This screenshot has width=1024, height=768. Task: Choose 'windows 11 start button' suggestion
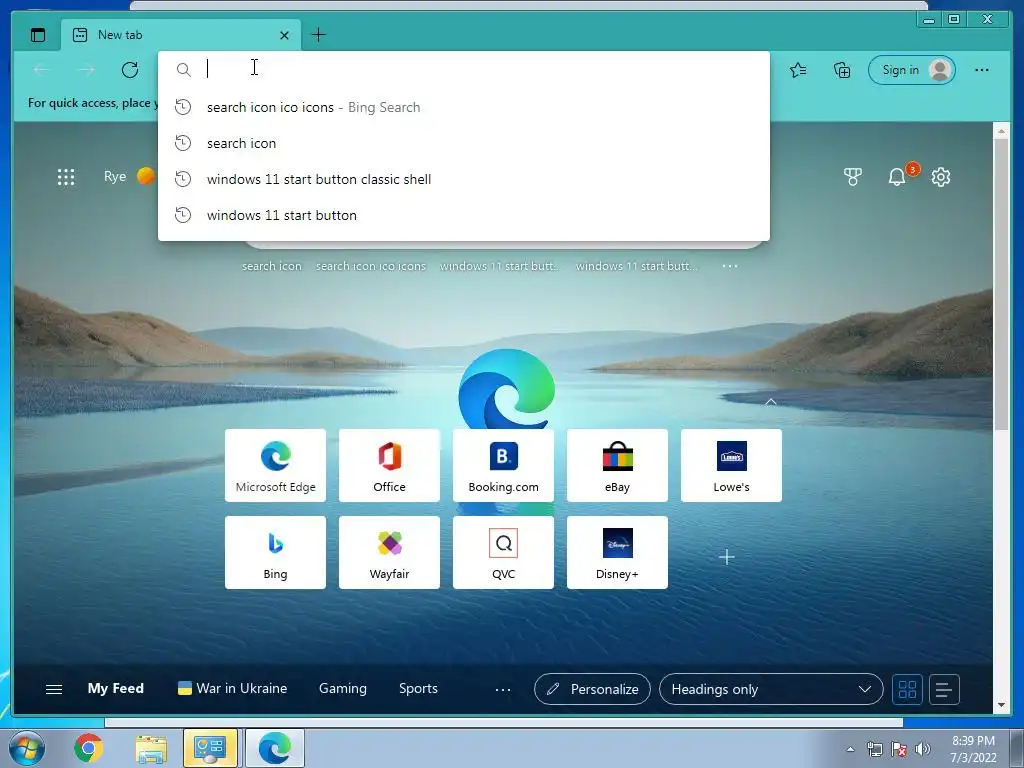click(x=464, y=215)
